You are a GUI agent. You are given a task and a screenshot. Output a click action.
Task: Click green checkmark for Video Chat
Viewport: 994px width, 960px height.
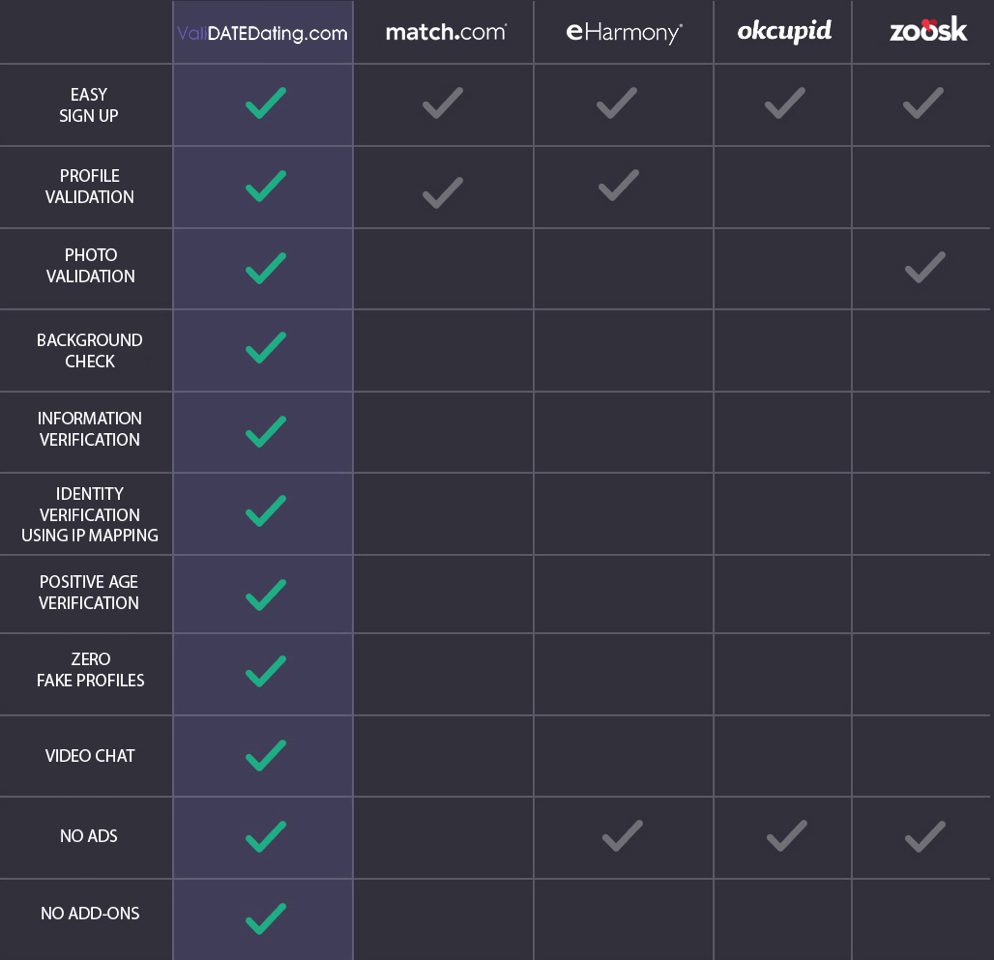266,755
